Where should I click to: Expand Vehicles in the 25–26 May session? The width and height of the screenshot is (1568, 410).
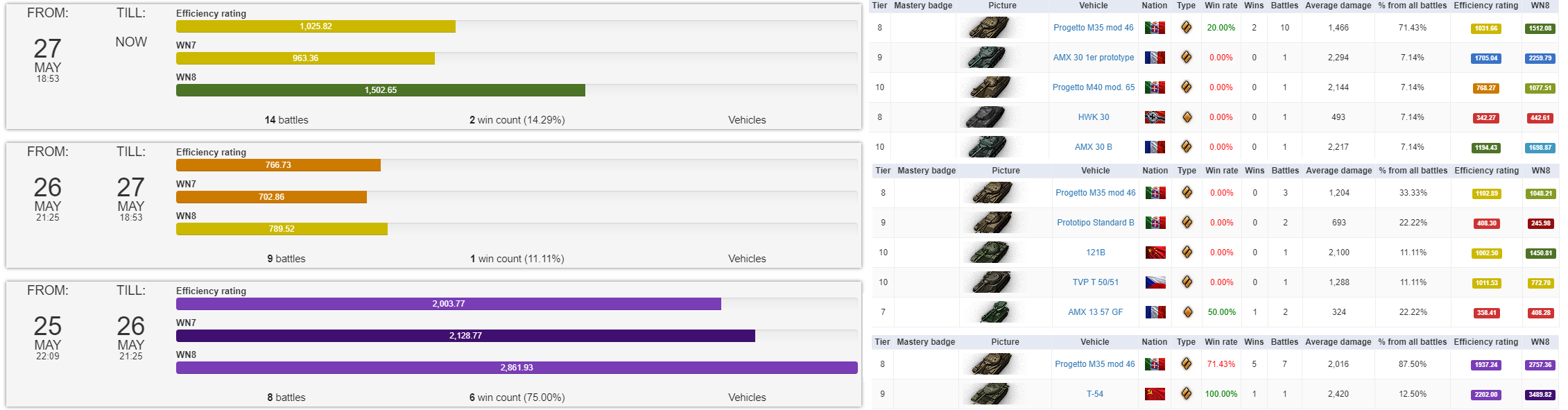click(747, 398)
